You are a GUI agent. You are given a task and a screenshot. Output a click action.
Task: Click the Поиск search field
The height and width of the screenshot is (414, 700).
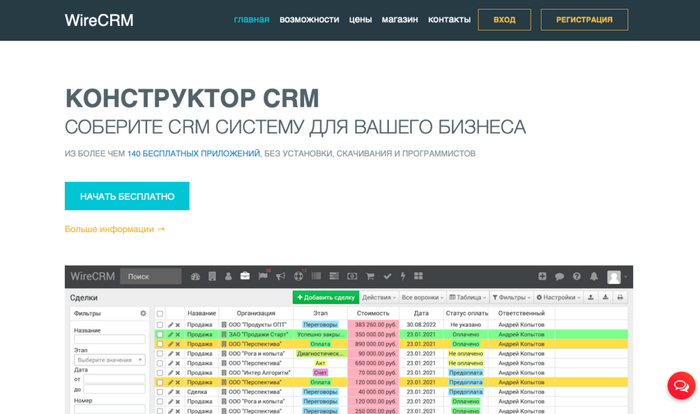[151, 276]
